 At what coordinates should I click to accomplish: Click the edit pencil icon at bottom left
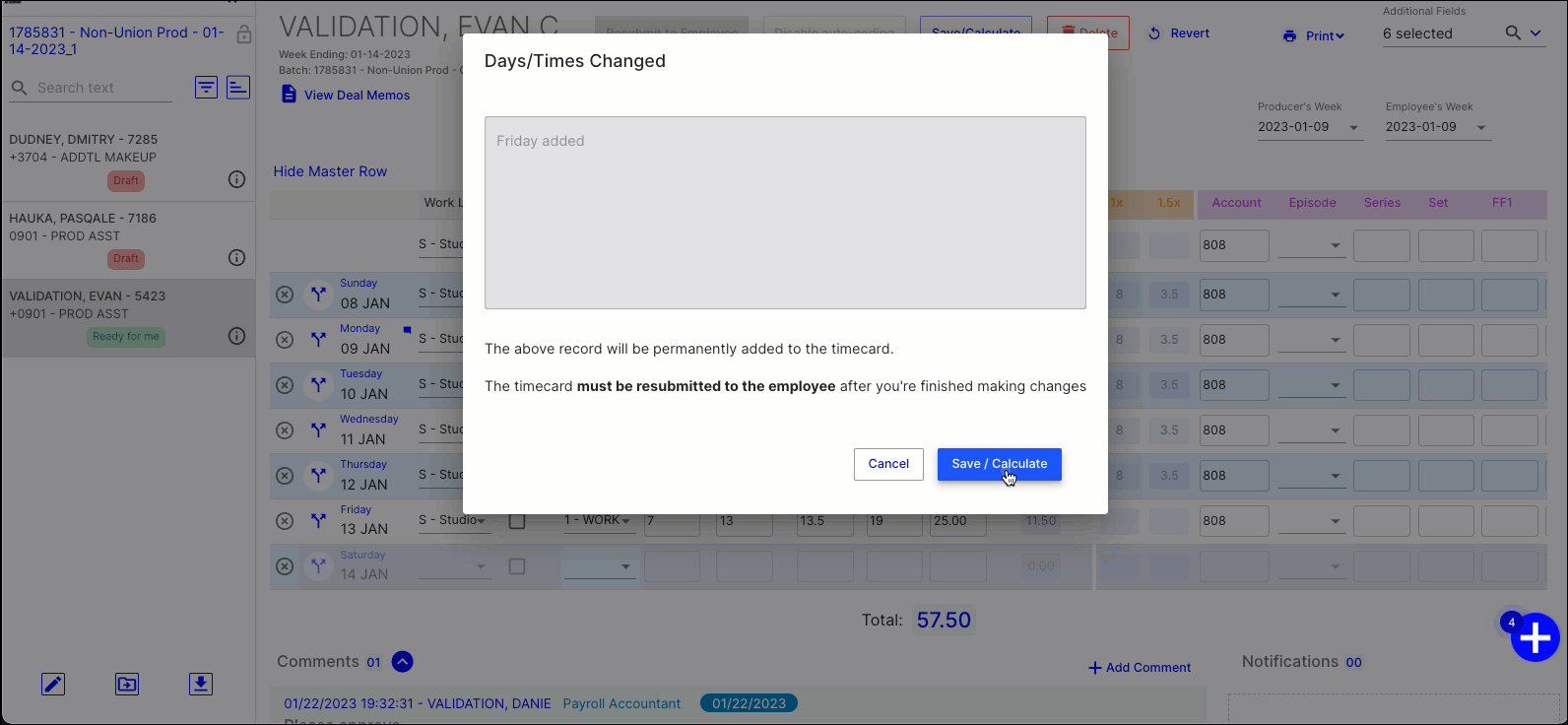[x=53, y=684]
